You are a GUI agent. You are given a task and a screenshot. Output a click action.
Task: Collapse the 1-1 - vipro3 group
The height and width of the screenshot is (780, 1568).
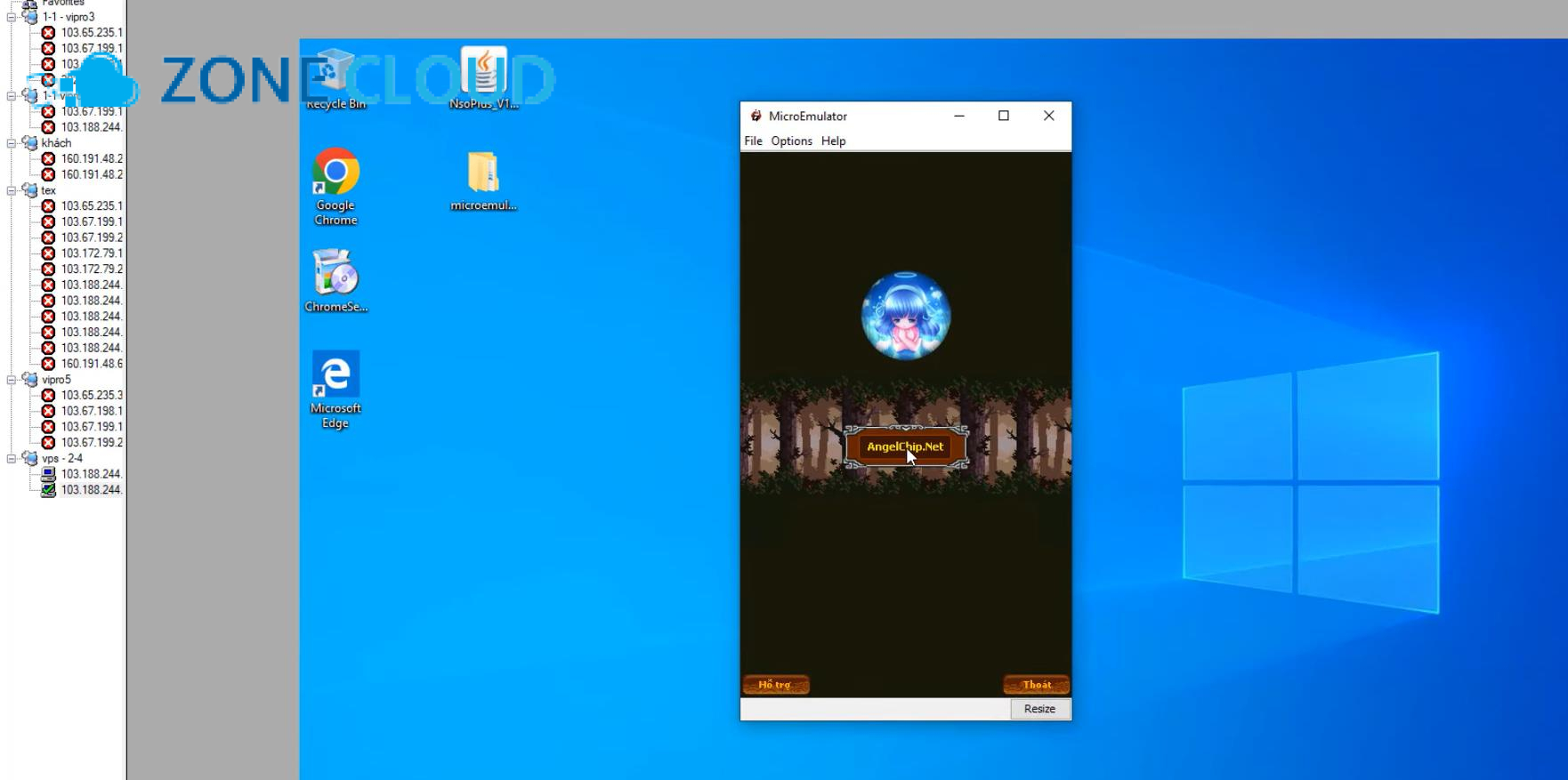point(12,17)
